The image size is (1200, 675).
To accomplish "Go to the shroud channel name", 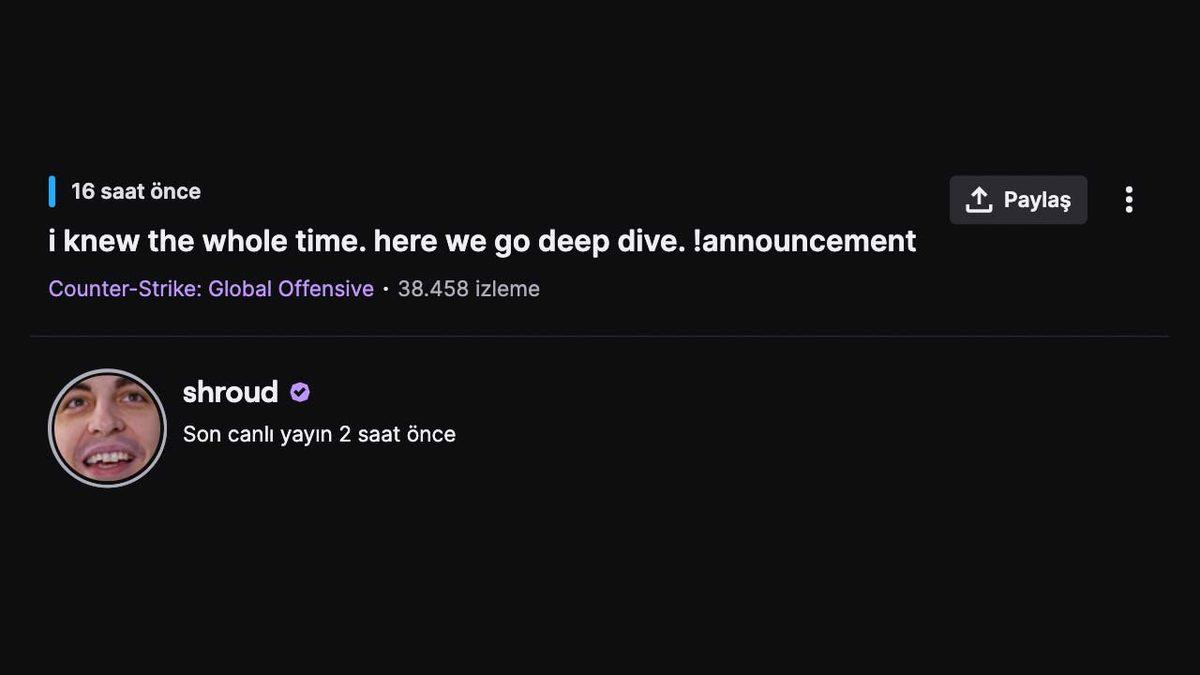I will coord(230,392).
